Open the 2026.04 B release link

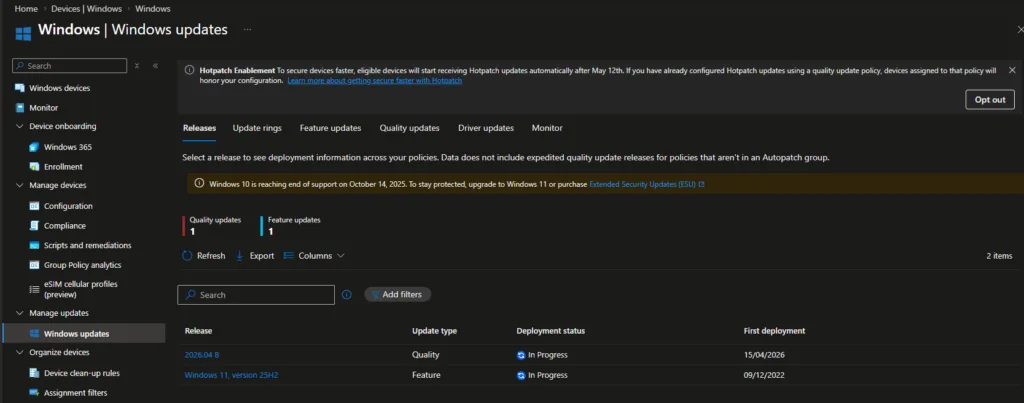tap(201, 355)
